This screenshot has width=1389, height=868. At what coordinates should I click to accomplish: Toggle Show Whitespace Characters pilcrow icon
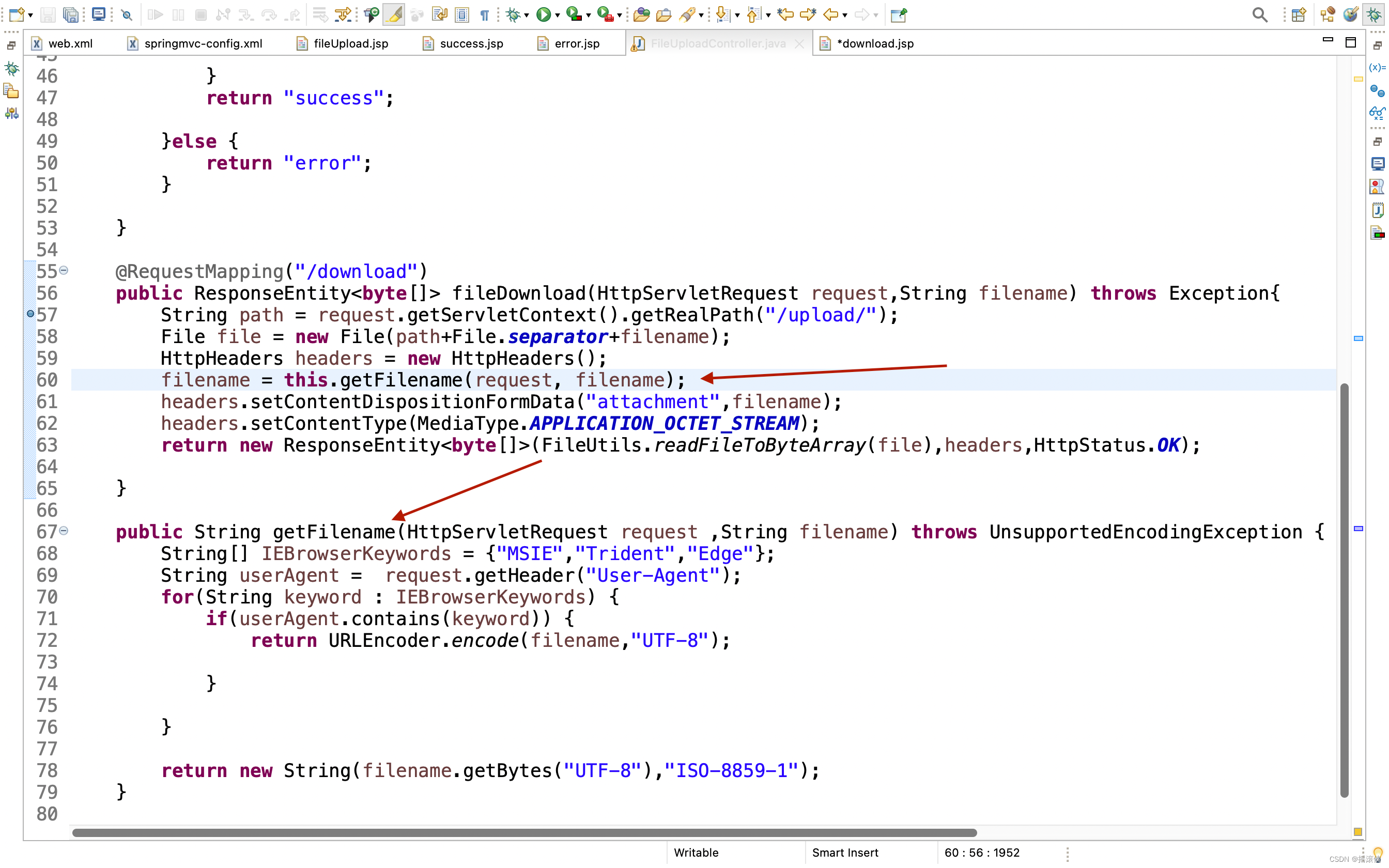(x=484, y=14)
